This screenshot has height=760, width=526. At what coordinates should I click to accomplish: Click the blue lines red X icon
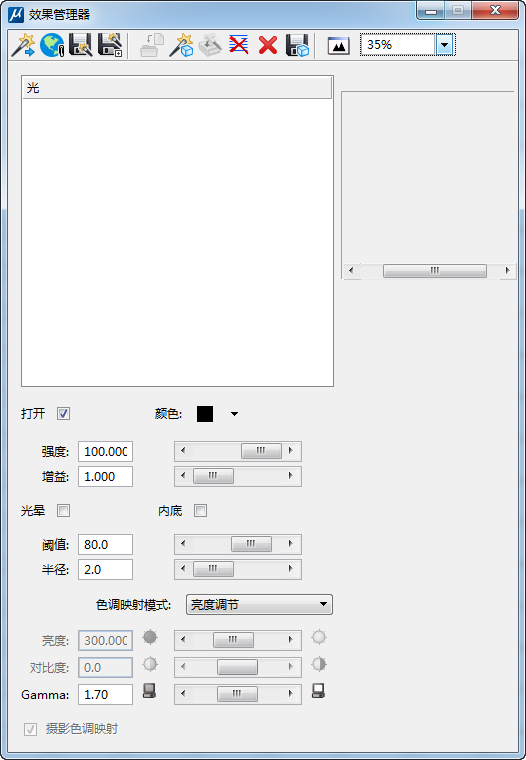239,46
